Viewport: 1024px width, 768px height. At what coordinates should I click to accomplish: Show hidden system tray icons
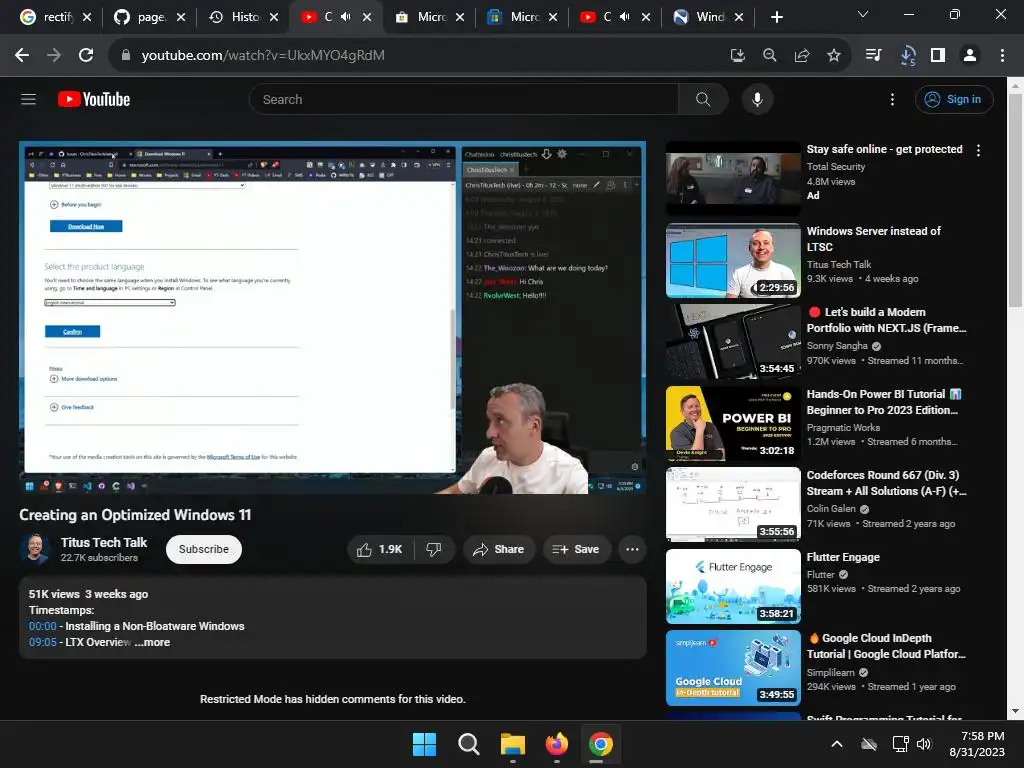[x=837, y=744]
